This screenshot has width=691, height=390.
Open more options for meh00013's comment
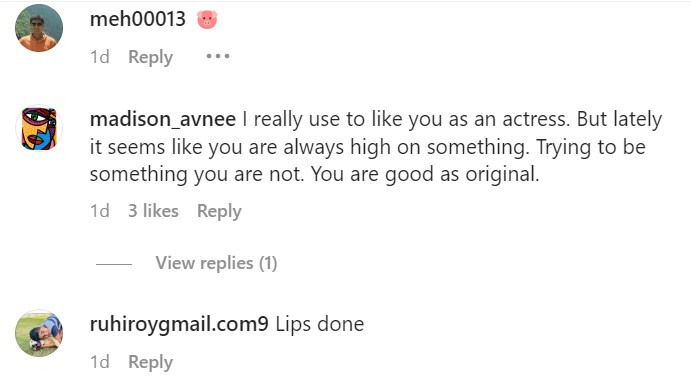pos(218,56)
